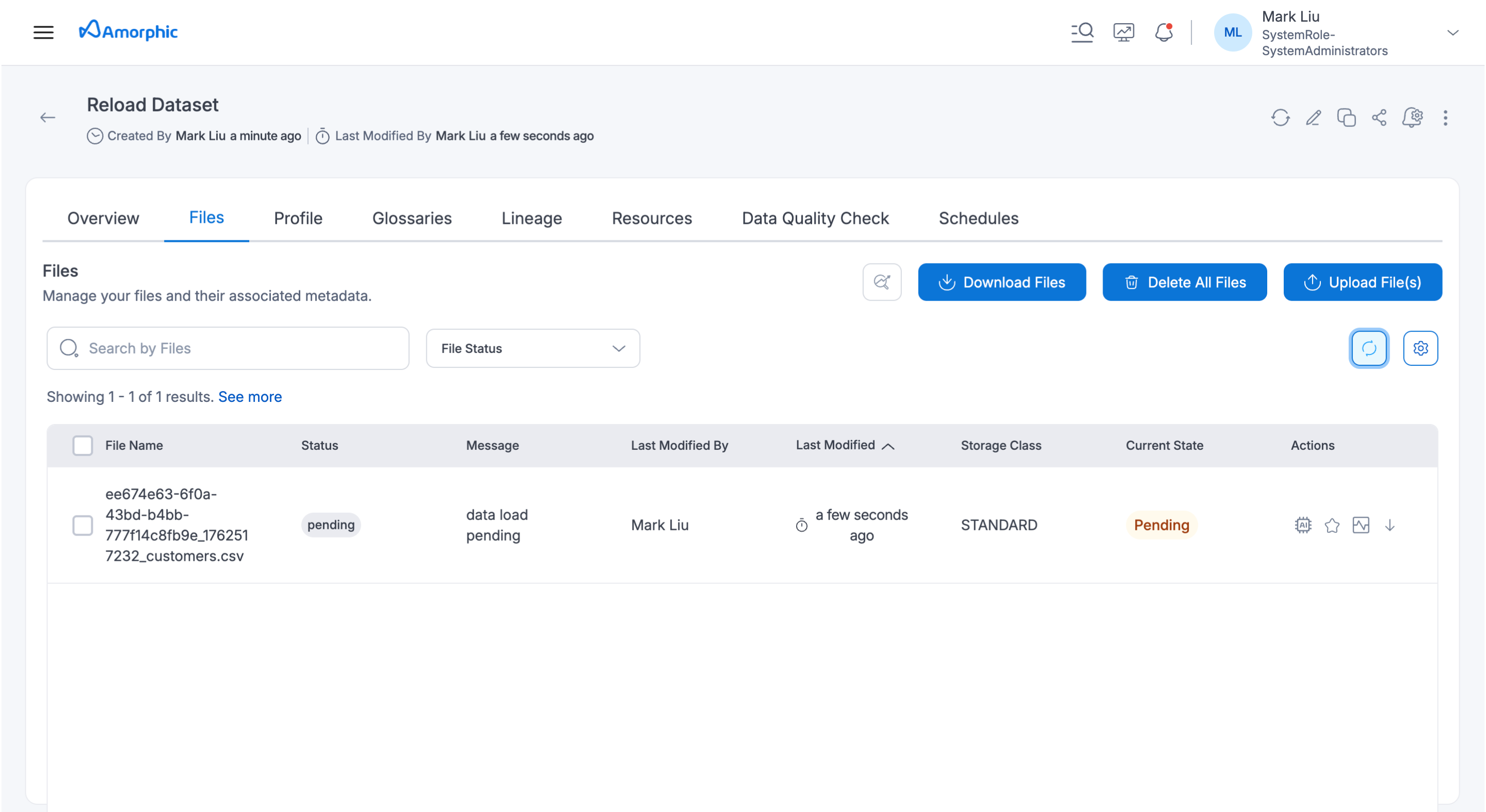Open the File Status dropdown

(532, 348)
